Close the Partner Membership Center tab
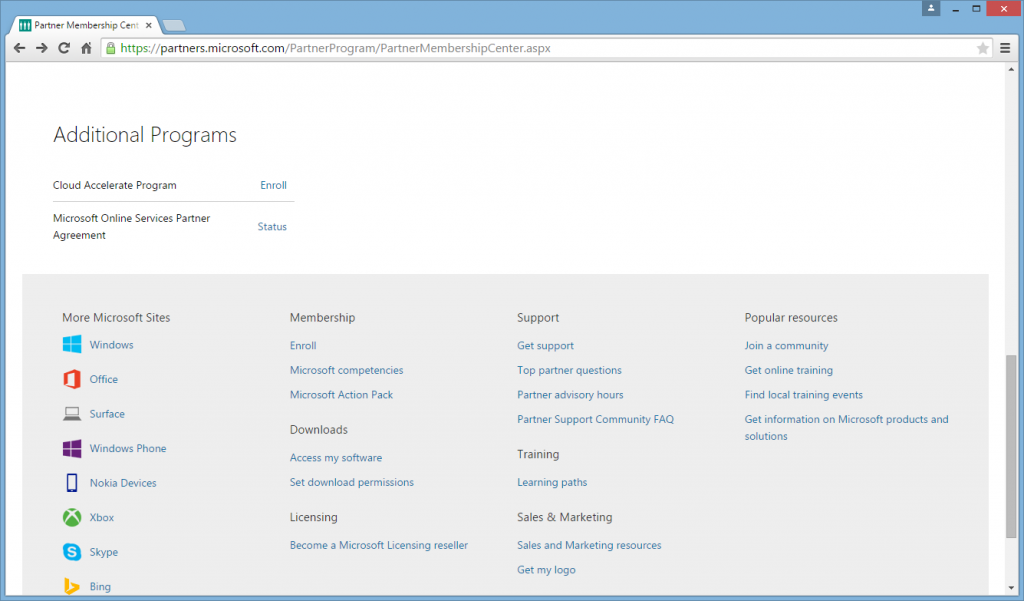This screenshot has width=1024, height=601. [149, 25]
